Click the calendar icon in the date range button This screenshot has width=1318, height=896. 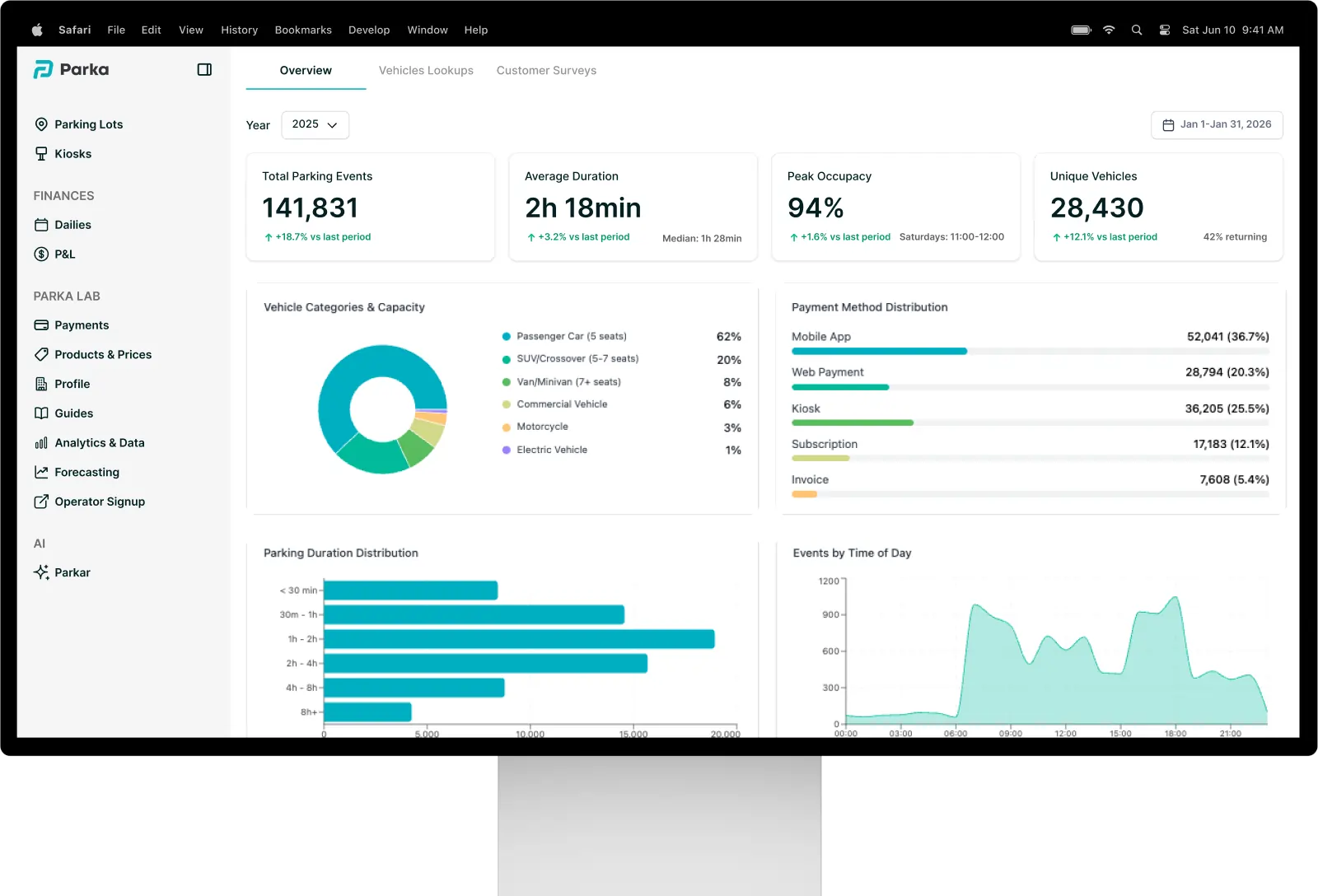point(1168,125)
